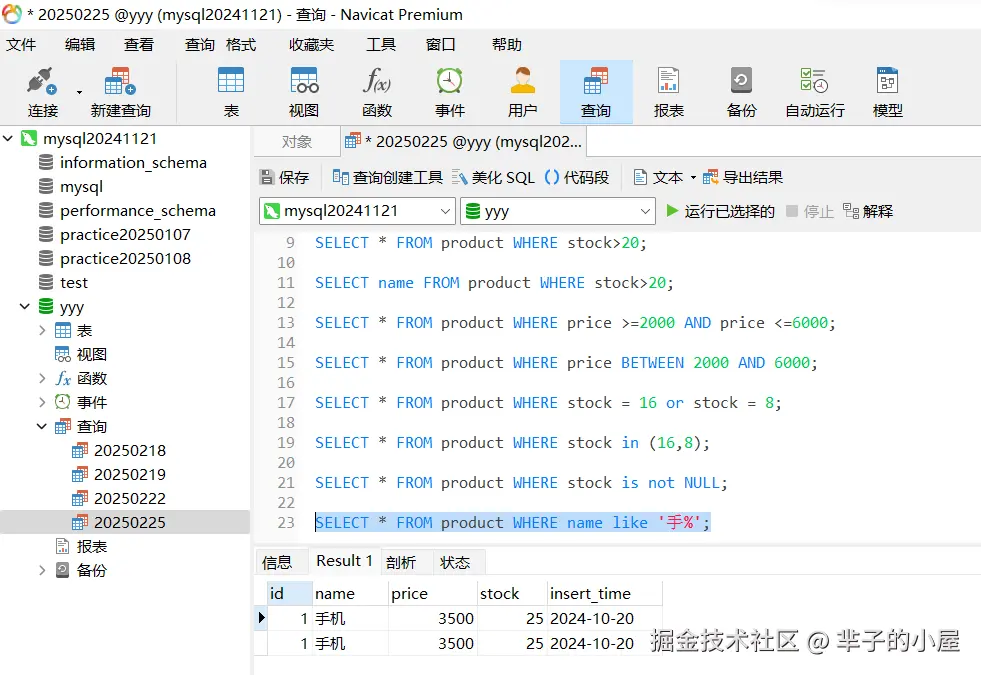
Task: Switch to the 对象 tab
Action: point(297,141)
